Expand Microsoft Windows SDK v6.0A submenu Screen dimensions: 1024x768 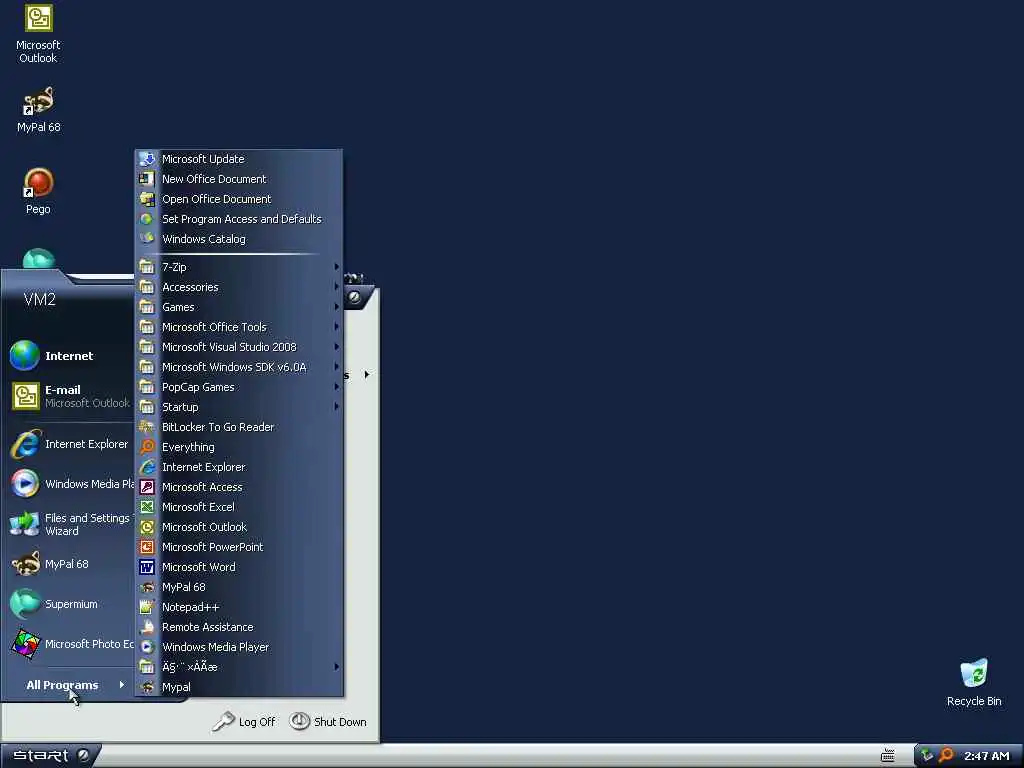tap(336, 367)
